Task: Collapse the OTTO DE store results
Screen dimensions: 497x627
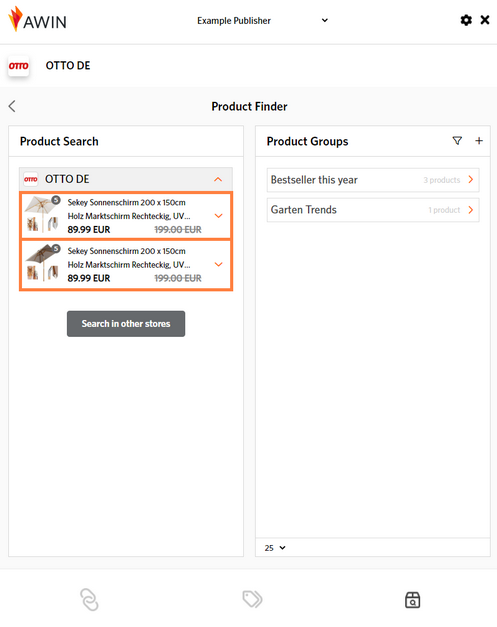Action: click(x=218, y=179)
